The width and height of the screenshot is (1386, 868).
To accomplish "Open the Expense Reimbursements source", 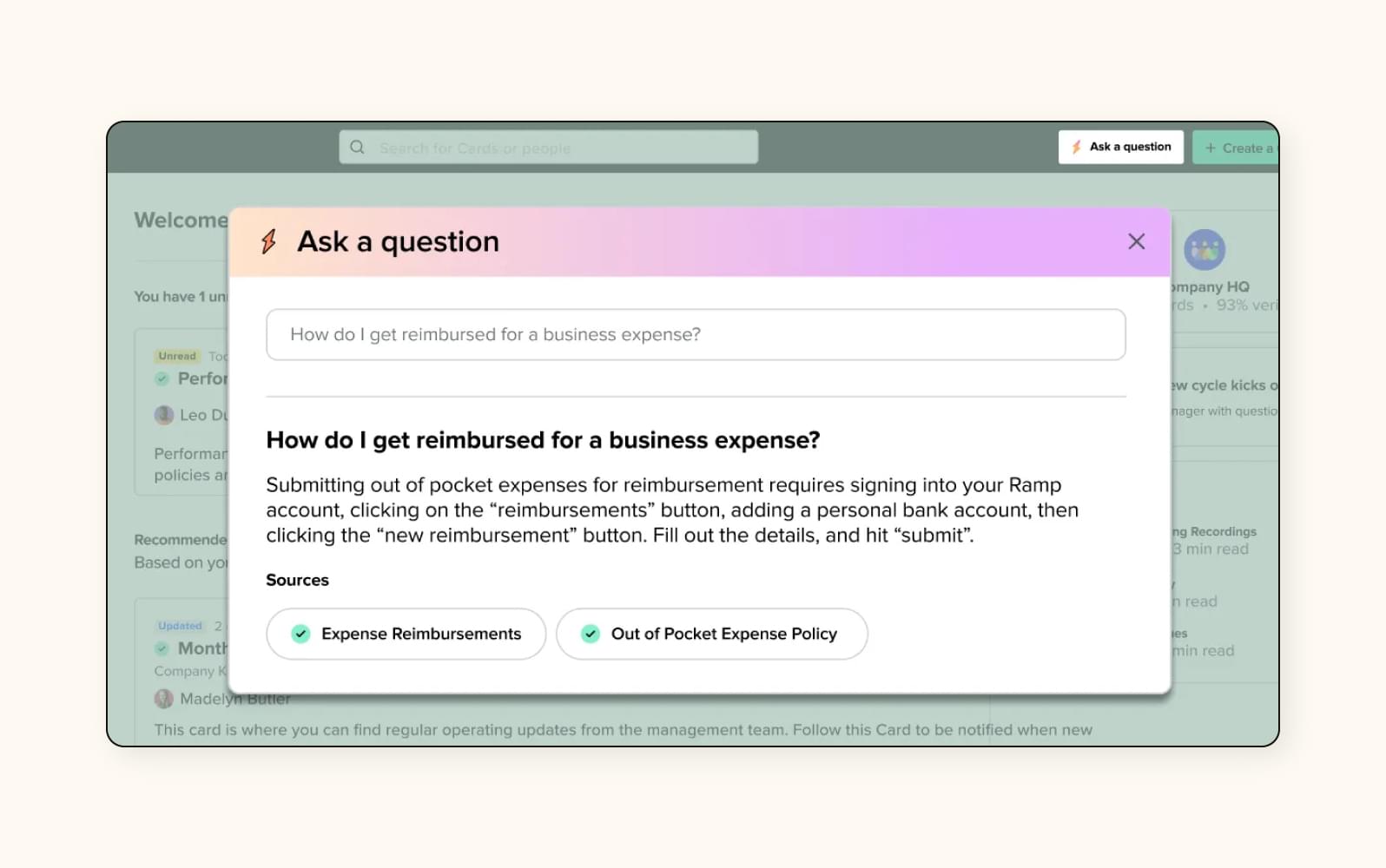I will click(x=406, y=634).
